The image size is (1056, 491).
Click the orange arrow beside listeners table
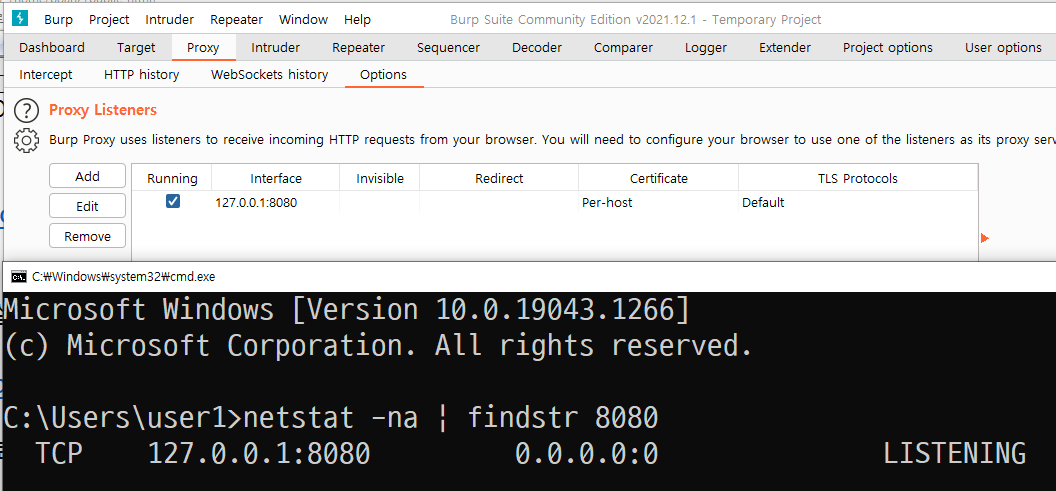(985, 238)
